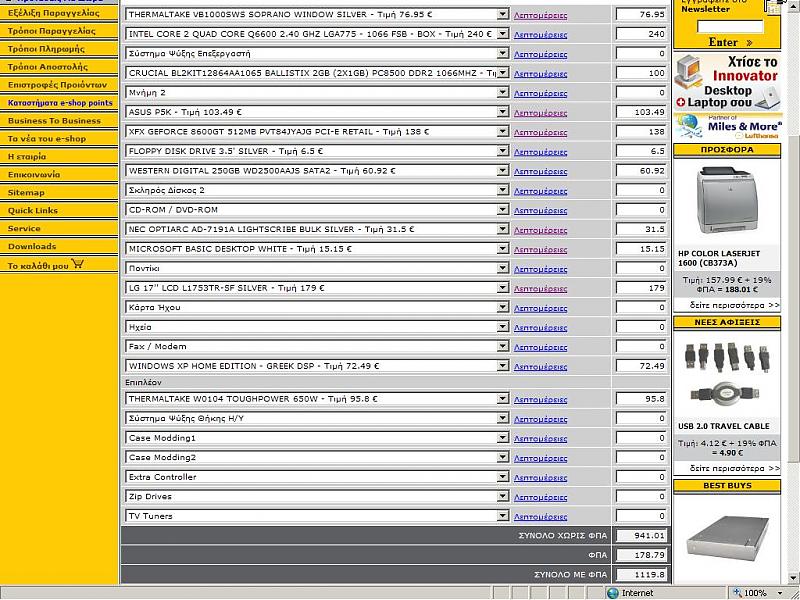This screenshot has width=800, height=600.
Task: Open the Miles & More partner banner
Action: click(x=727, y=127)
